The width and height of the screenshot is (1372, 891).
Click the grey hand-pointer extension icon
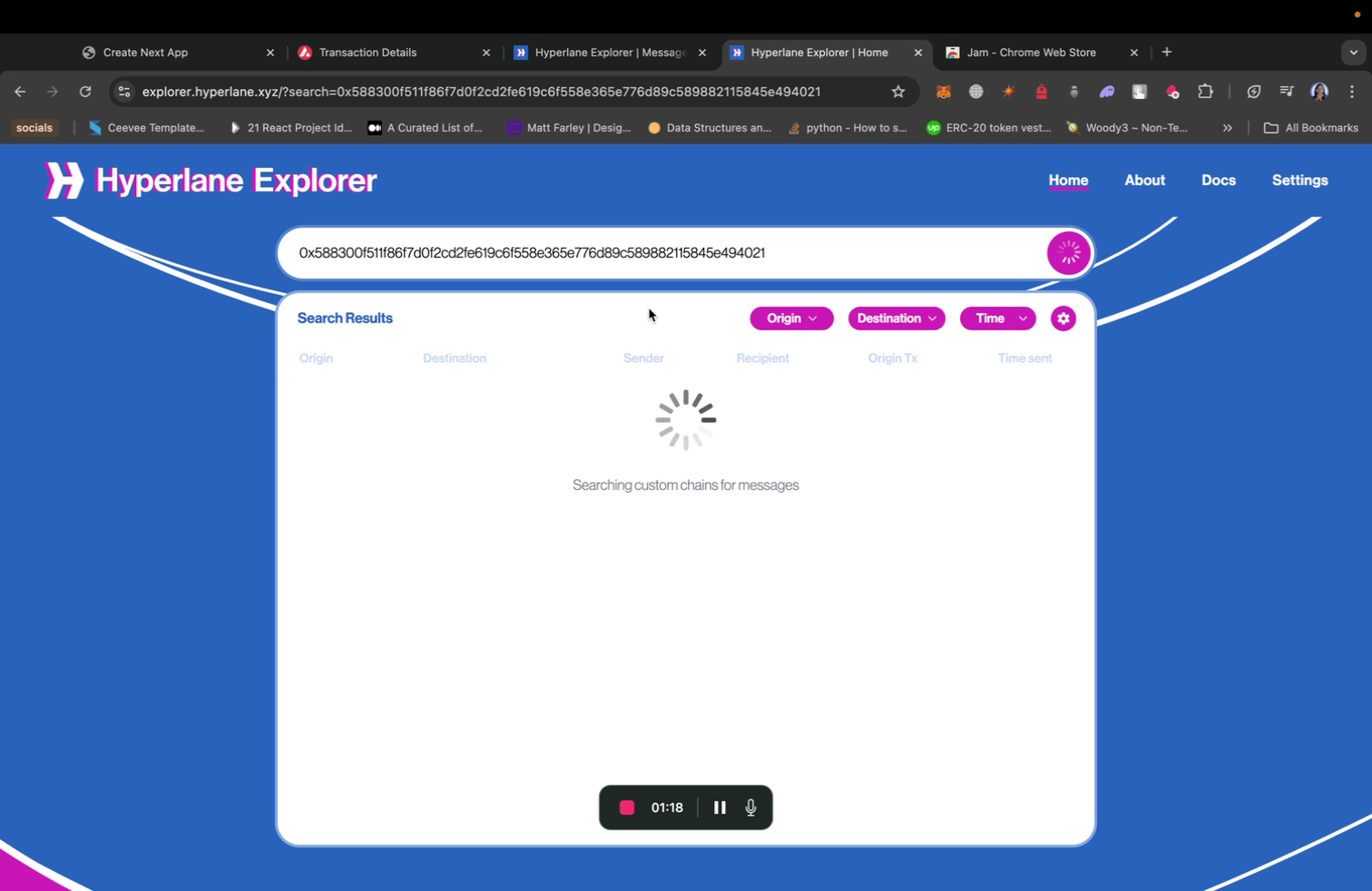pos(1140,92)
